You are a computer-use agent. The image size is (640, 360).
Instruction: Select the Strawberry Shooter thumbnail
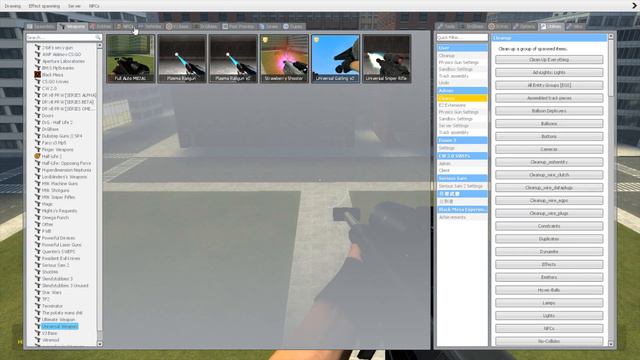click(284, 59)
